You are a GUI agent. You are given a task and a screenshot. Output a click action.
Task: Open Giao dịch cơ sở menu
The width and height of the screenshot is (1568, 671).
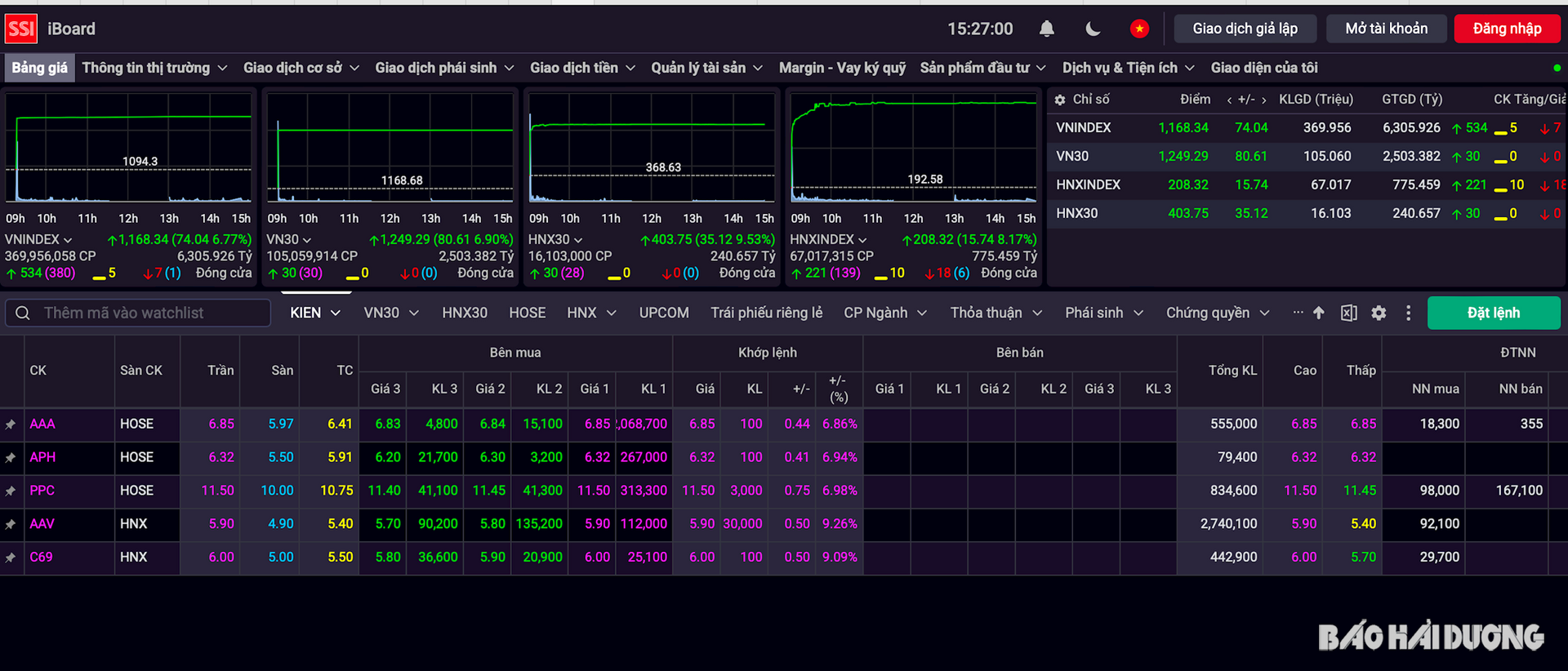(301, 68)
